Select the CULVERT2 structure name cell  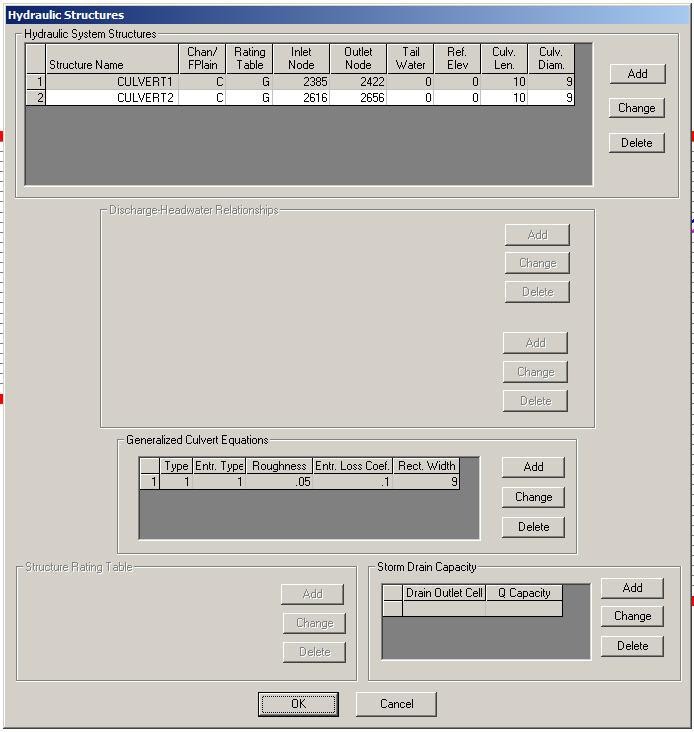click(x=112, y=98)
